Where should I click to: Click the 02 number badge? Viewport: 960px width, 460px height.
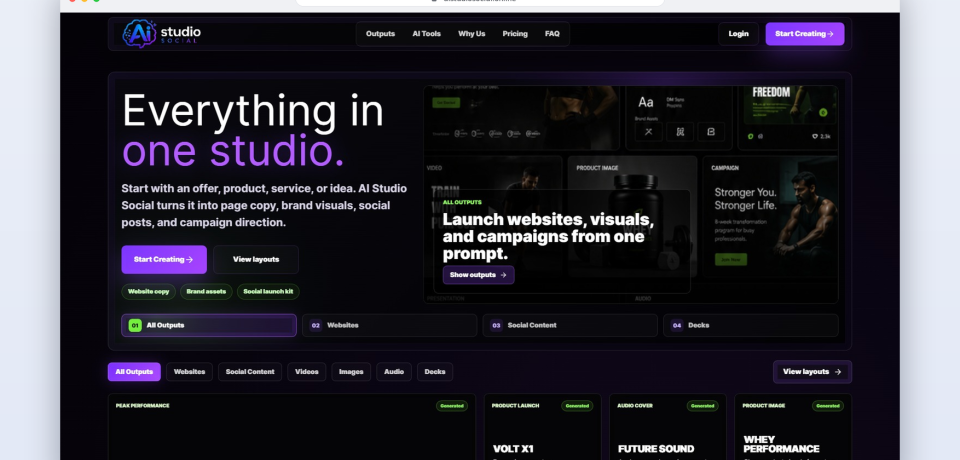point(315,325)
